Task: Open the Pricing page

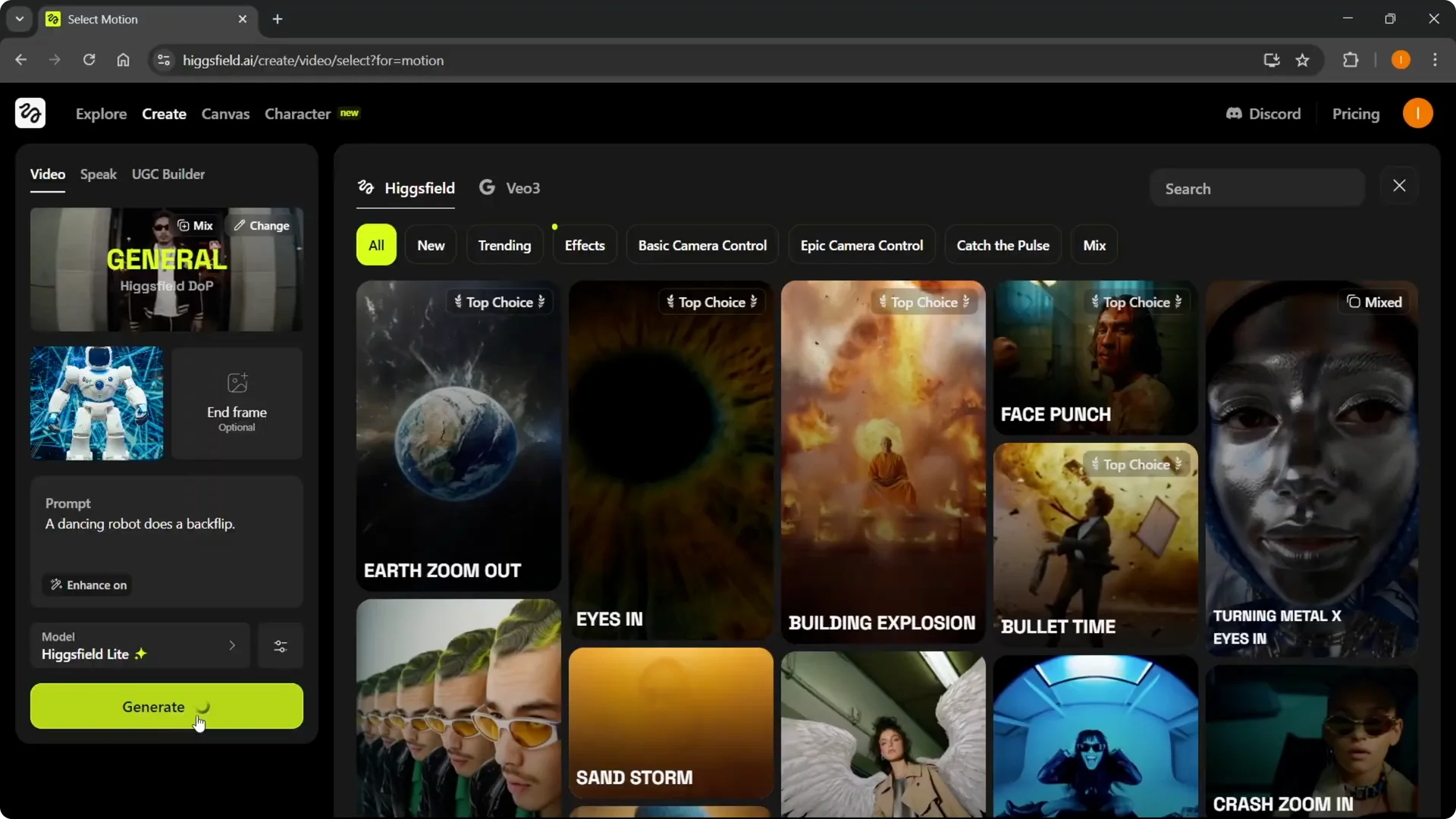Action: coord(1357,113)
